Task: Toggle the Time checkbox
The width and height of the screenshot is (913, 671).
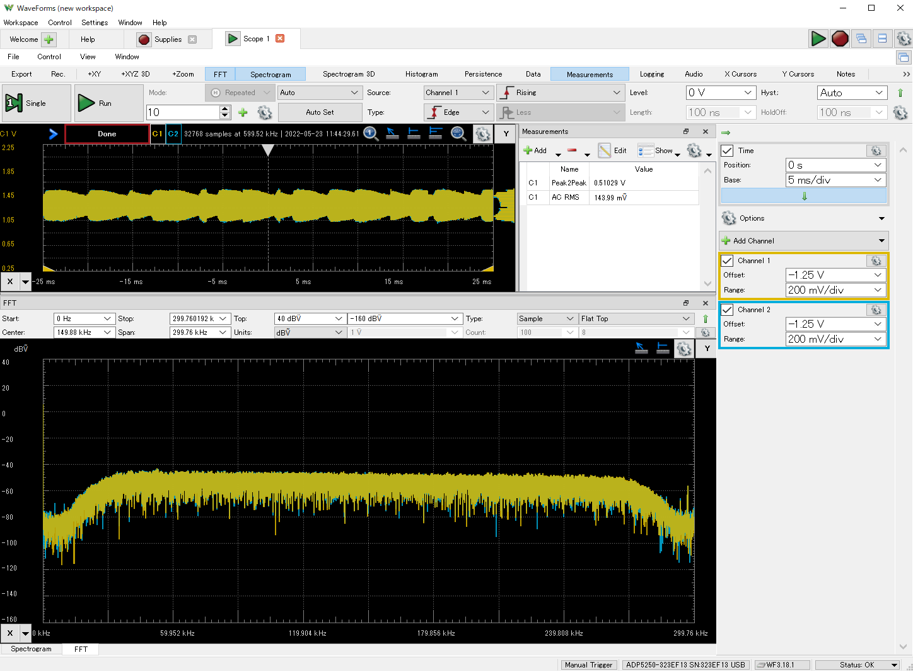Action: (x=728, y=151)
